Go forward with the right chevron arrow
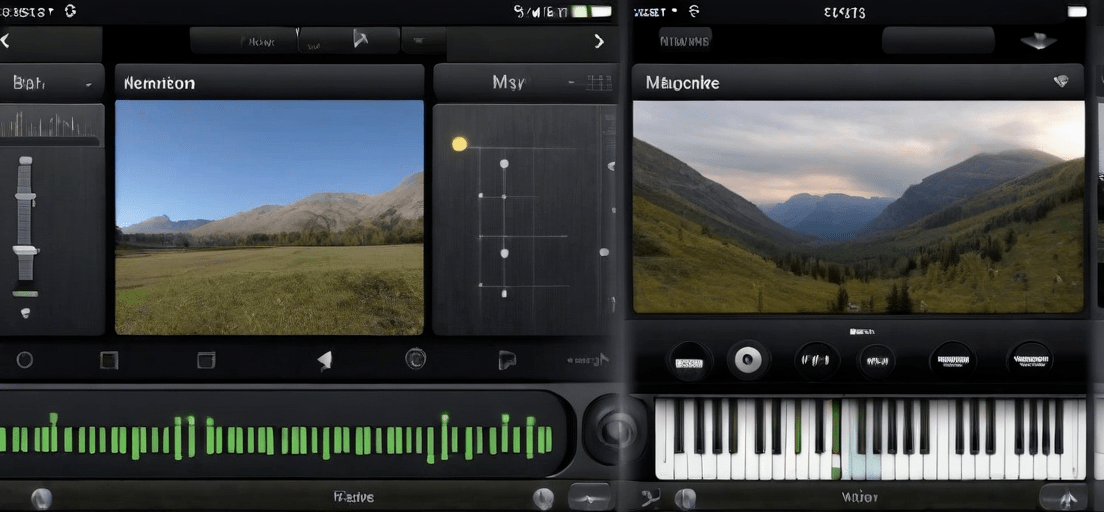 click(599, 41)
